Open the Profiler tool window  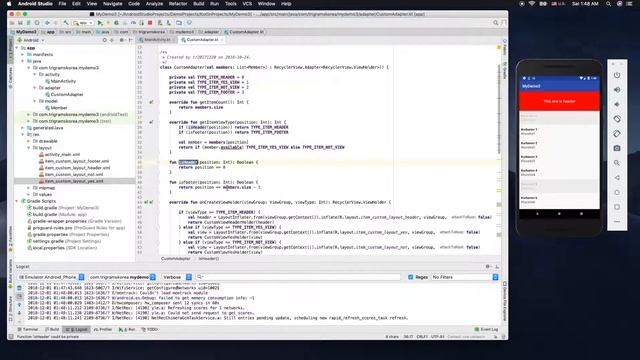point(103,329)
